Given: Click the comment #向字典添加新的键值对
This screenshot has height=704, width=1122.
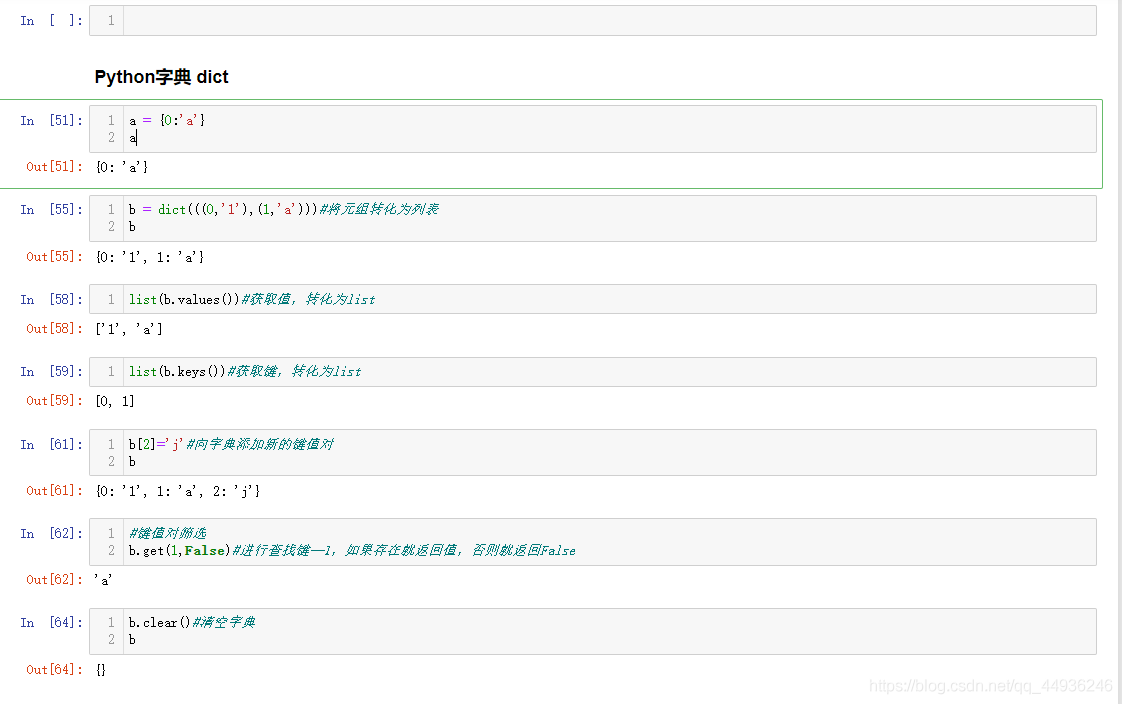Looking at the screenshot, I should pos(260,444).
